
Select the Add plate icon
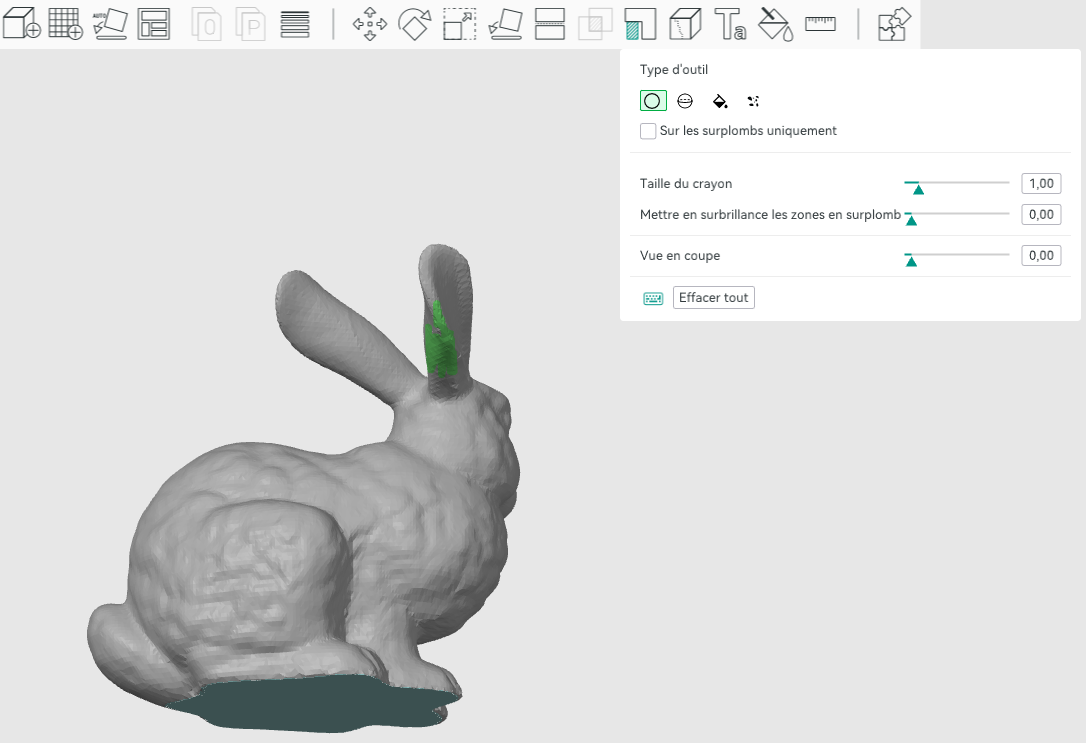[x=66, y=24]
